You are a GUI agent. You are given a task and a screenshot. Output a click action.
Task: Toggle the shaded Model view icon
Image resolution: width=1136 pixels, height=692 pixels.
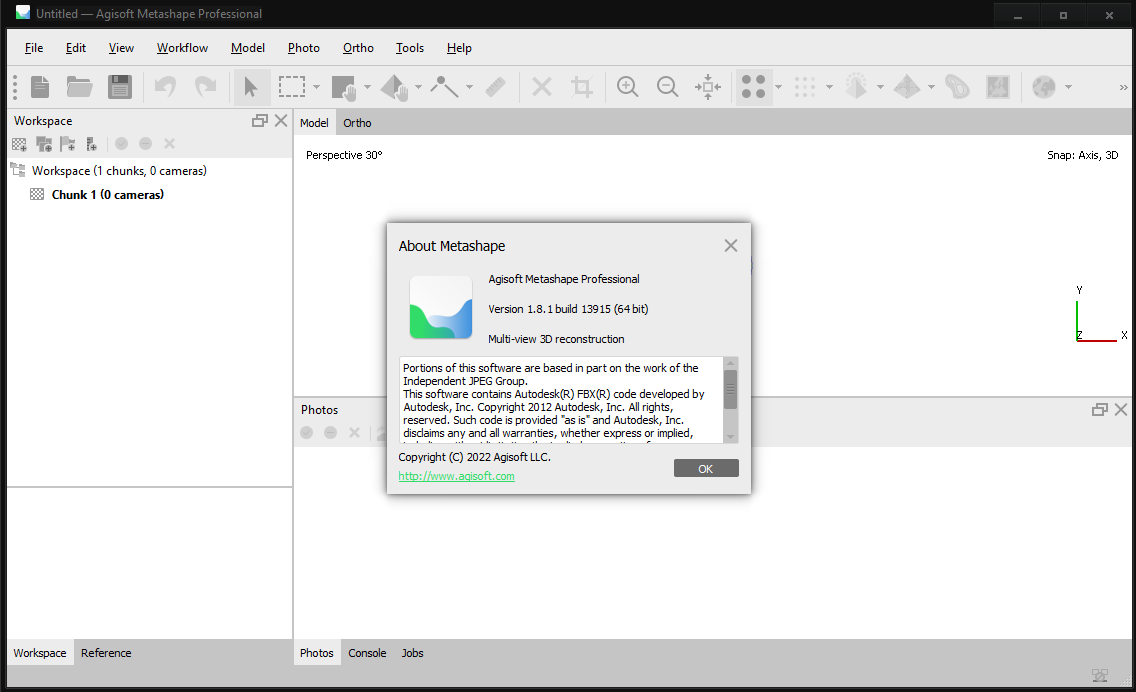856,87
